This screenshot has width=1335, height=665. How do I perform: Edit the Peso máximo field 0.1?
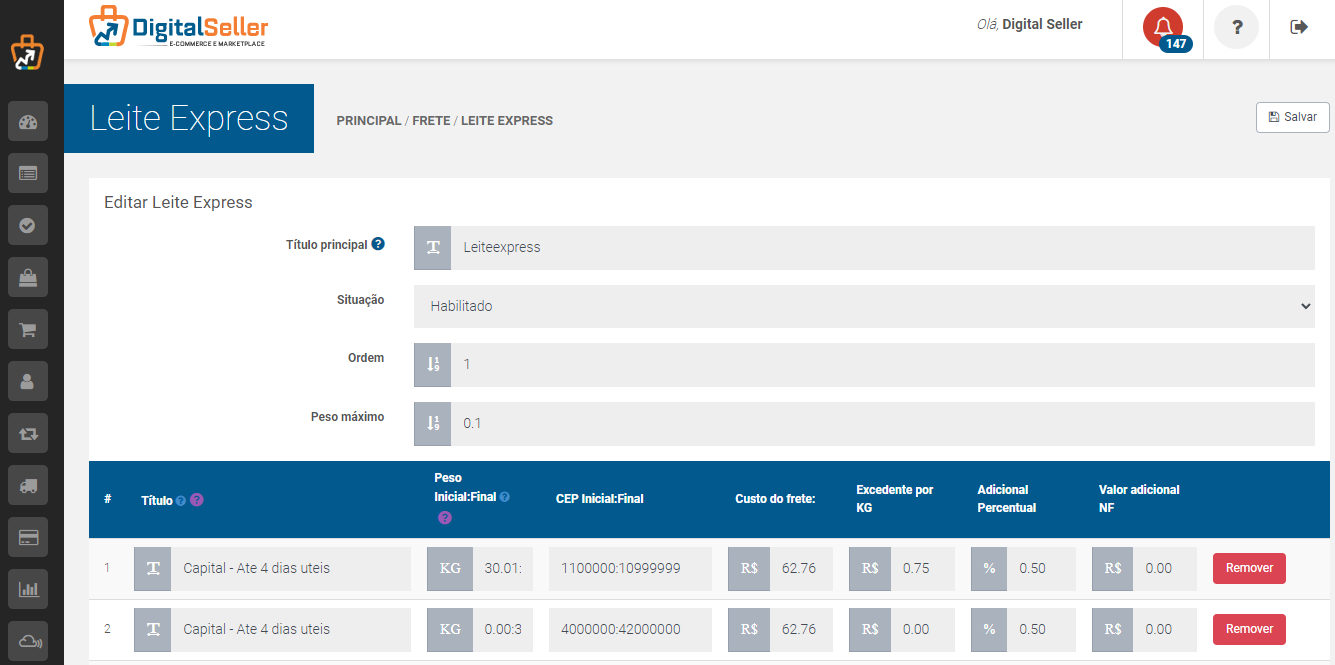[883, 424]
